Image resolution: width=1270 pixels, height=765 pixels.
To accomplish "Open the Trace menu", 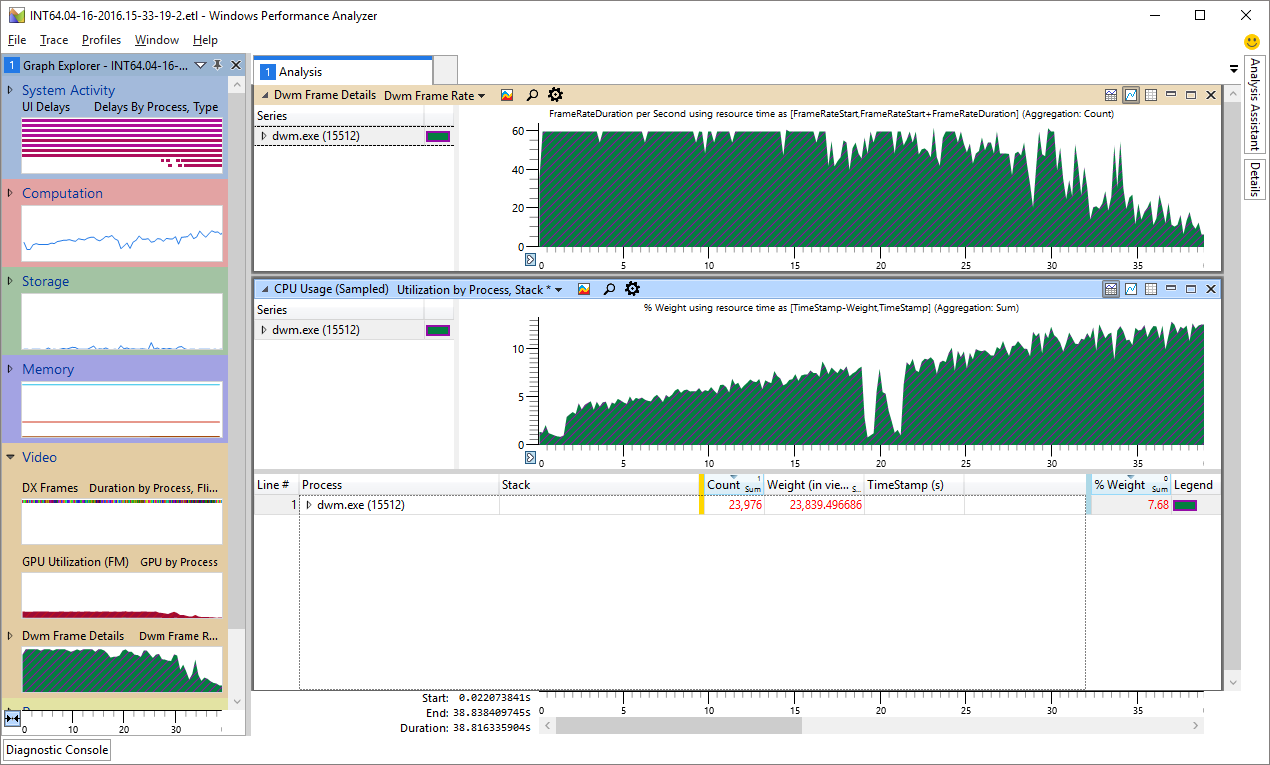I will [x=54, y=40].
